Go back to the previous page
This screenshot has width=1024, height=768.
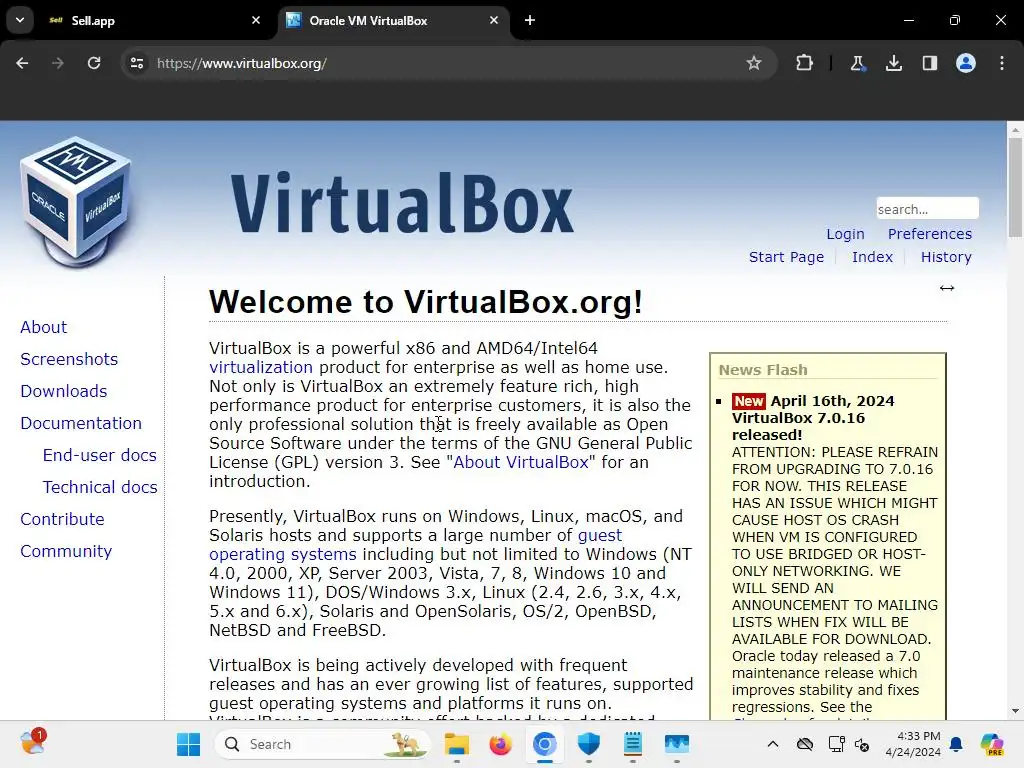(22, 63)
